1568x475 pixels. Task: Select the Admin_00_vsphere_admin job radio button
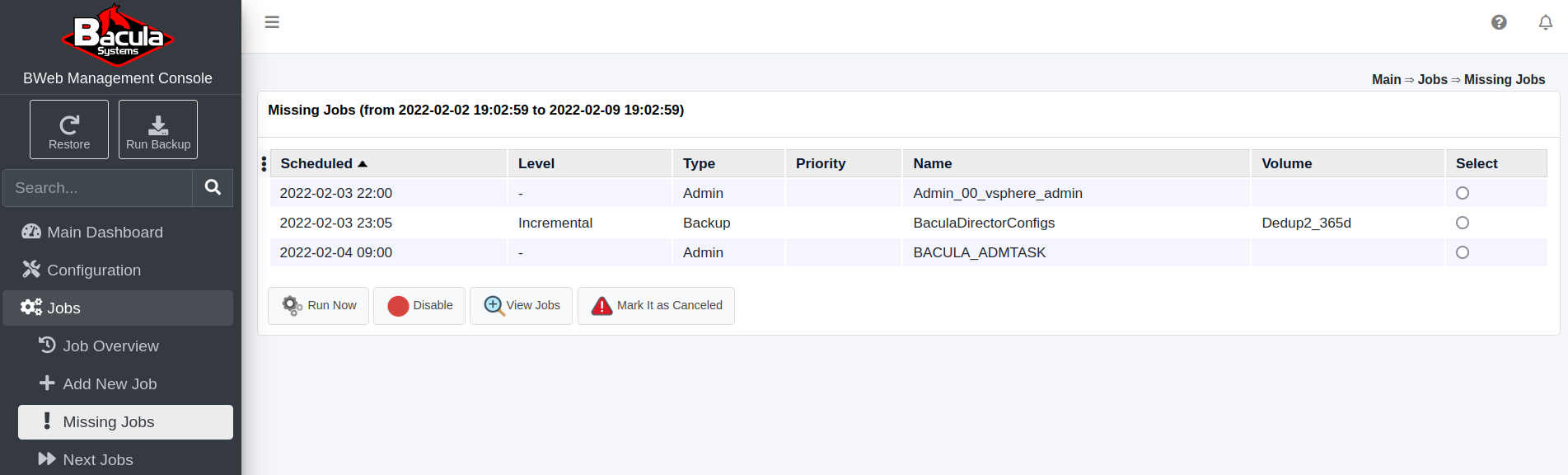click(1463, 193)
